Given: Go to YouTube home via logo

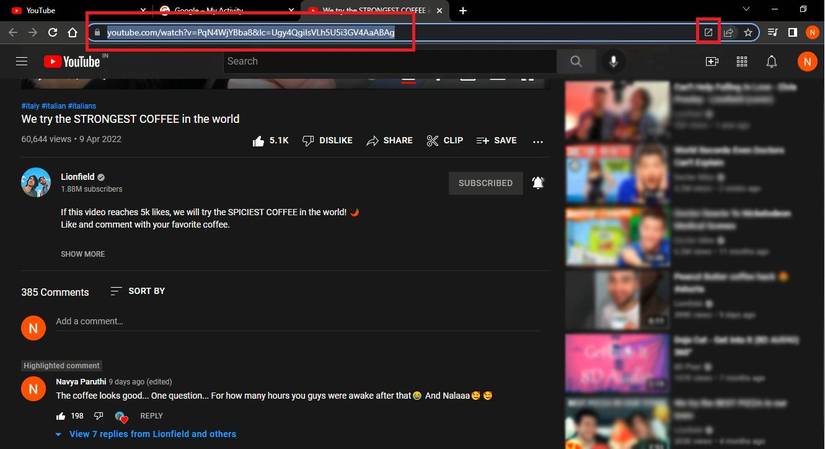Looking at the screenshot, I should (72, 62).
